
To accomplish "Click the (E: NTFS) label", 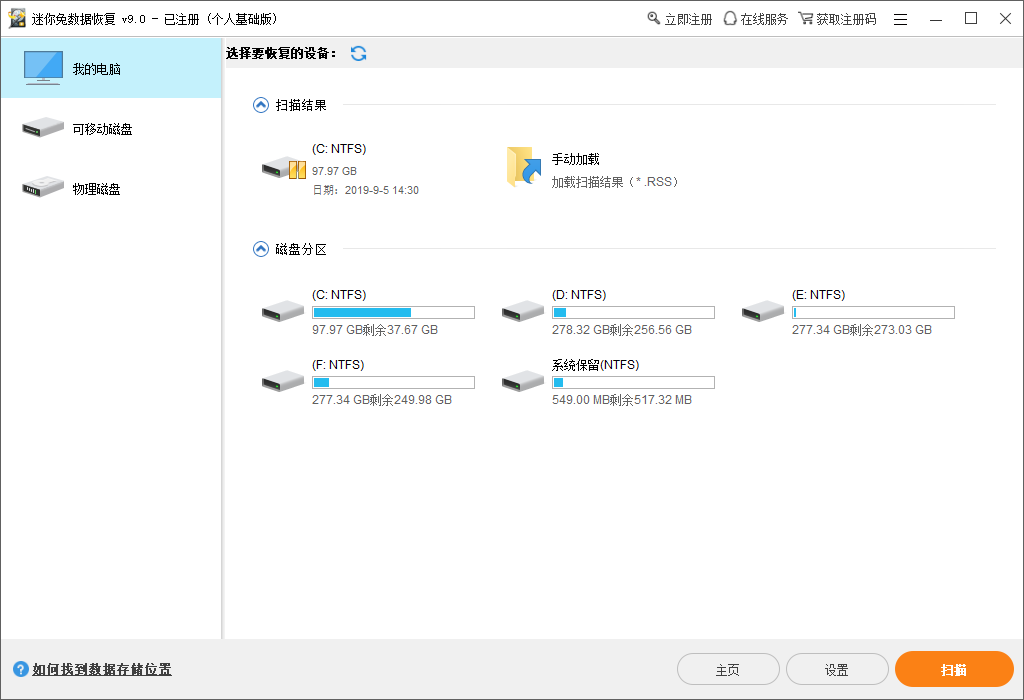I will pyautogui.click(x=819, y=295).
